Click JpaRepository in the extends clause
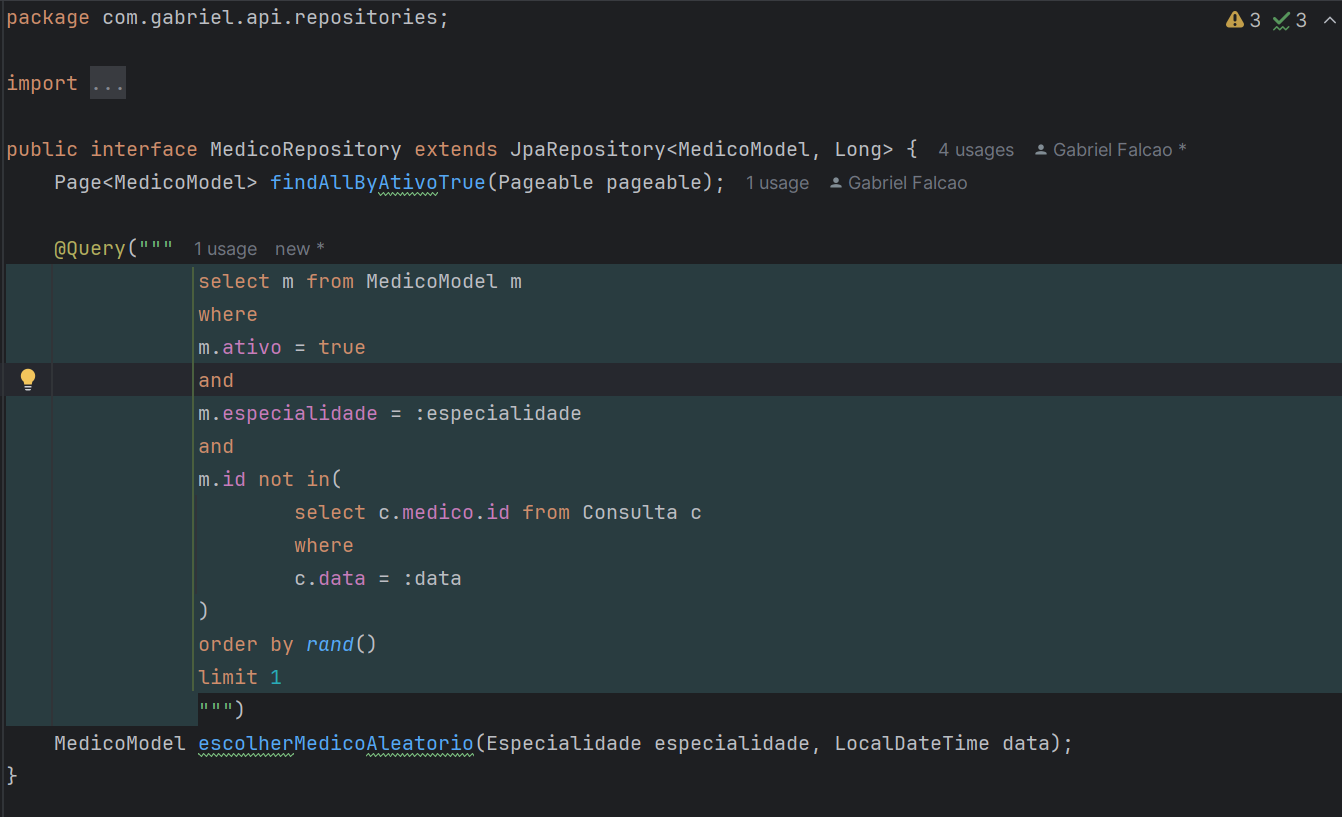The image size is (1342, 817). tap(588, 150)
